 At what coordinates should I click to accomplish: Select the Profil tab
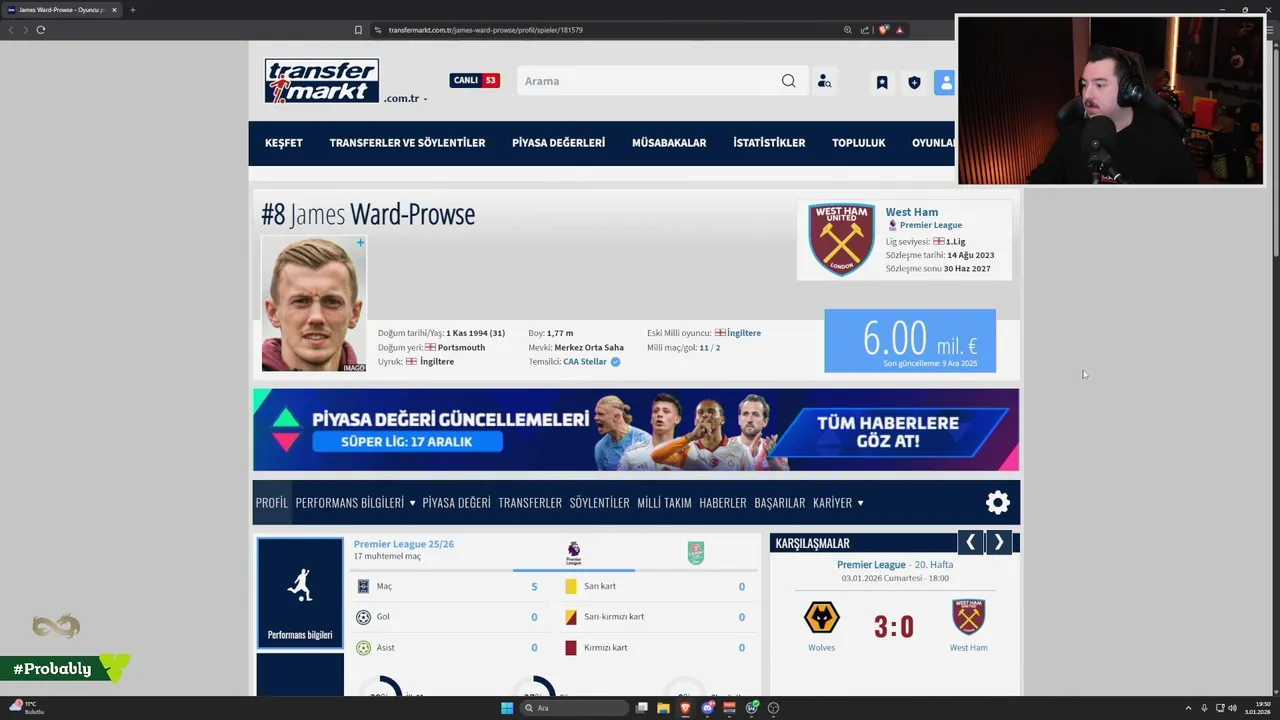(271, 503)
